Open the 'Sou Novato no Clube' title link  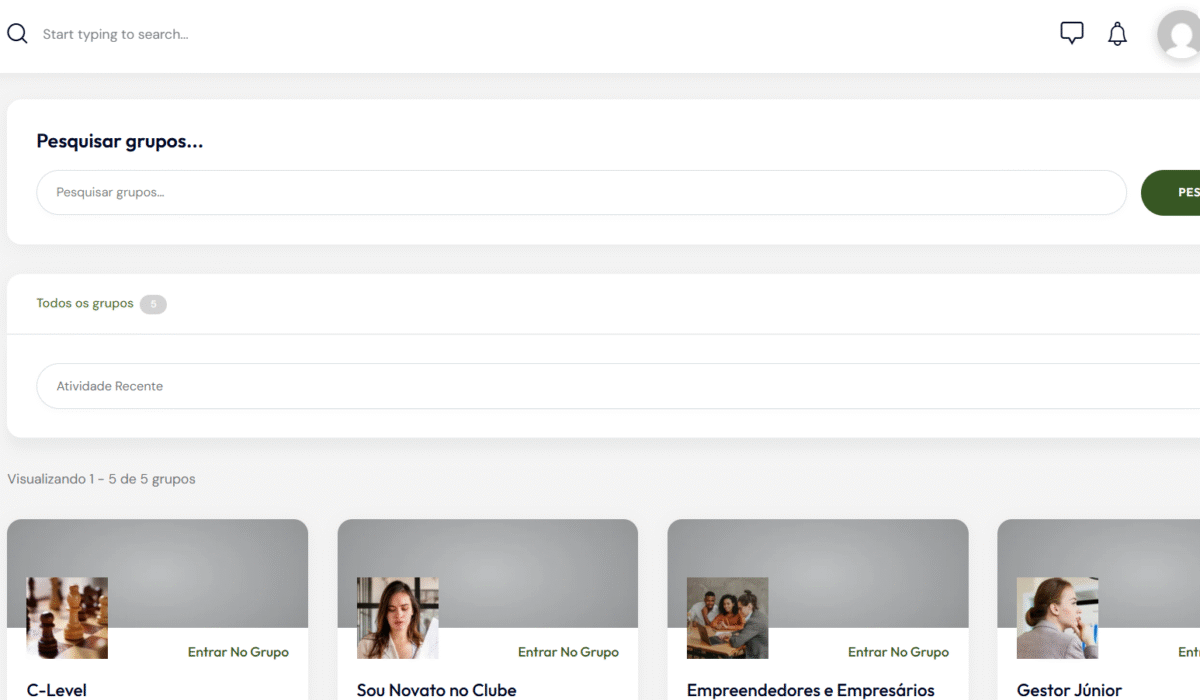coord(436,690)
